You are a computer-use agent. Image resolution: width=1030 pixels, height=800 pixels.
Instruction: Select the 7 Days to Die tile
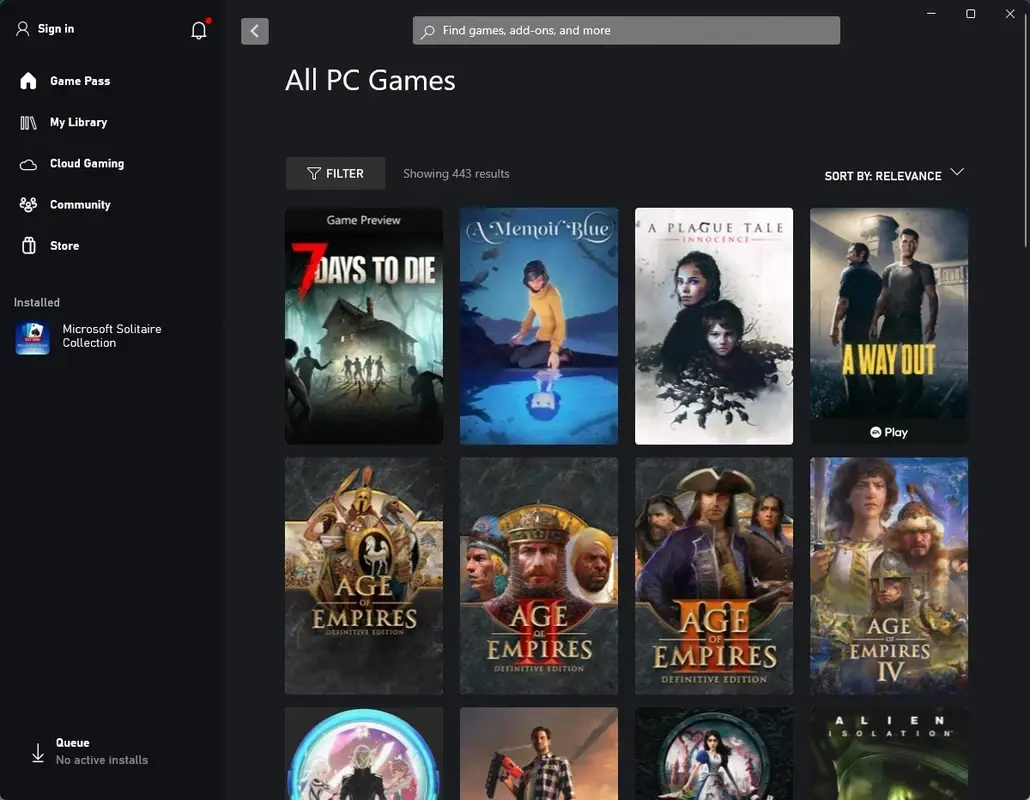363,325
